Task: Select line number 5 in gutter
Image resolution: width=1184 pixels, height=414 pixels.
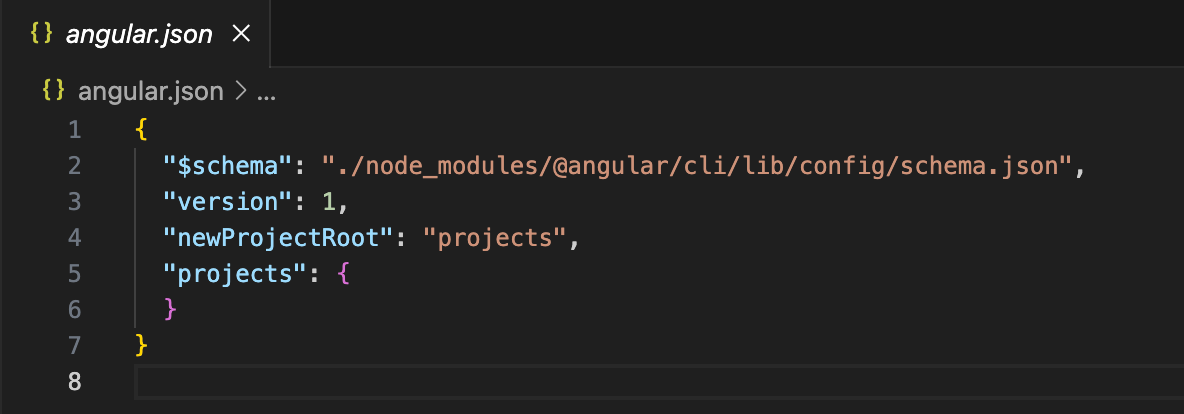Action: tap(74, 273)
